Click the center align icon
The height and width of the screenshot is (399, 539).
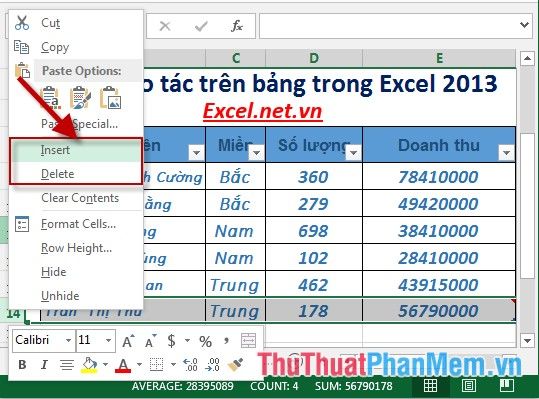(67, 365)
